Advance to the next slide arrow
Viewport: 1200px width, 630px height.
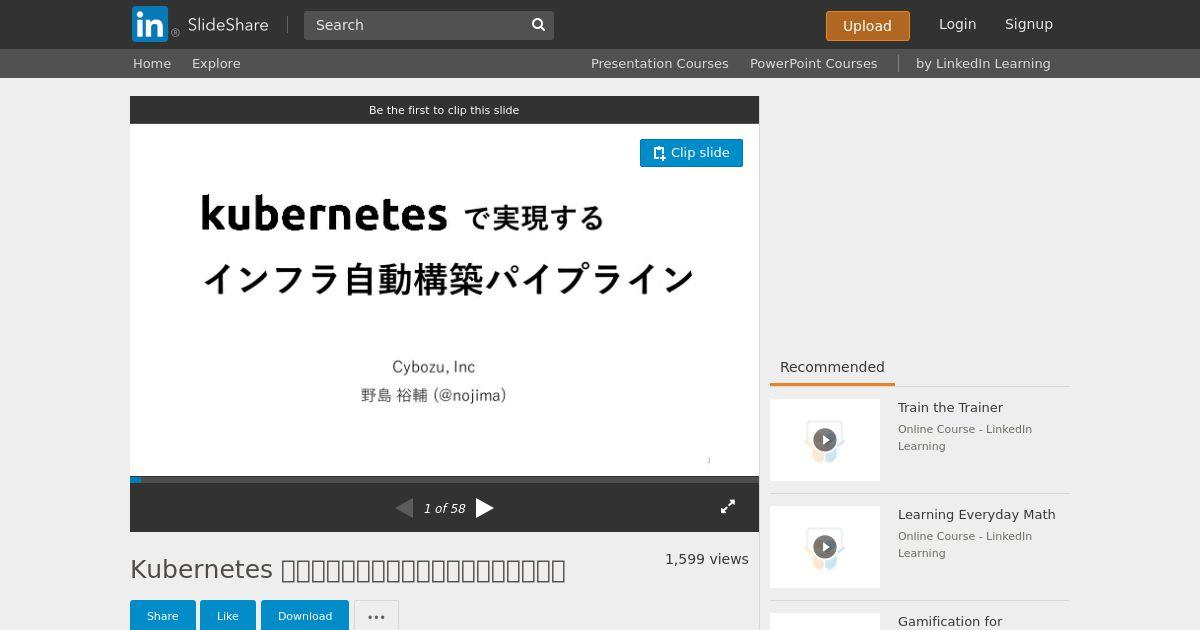[x=485, y=508]
